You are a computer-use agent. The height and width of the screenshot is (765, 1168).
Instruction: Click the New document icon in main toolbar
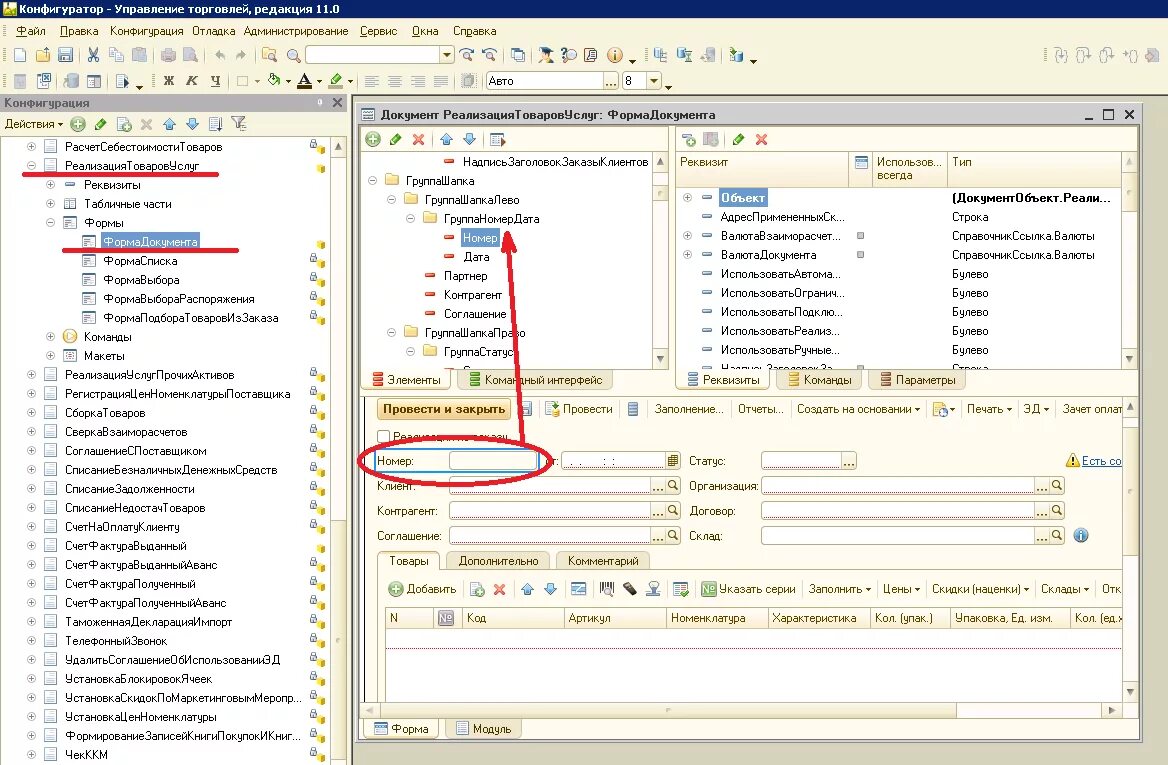click(x=20, y=55)
